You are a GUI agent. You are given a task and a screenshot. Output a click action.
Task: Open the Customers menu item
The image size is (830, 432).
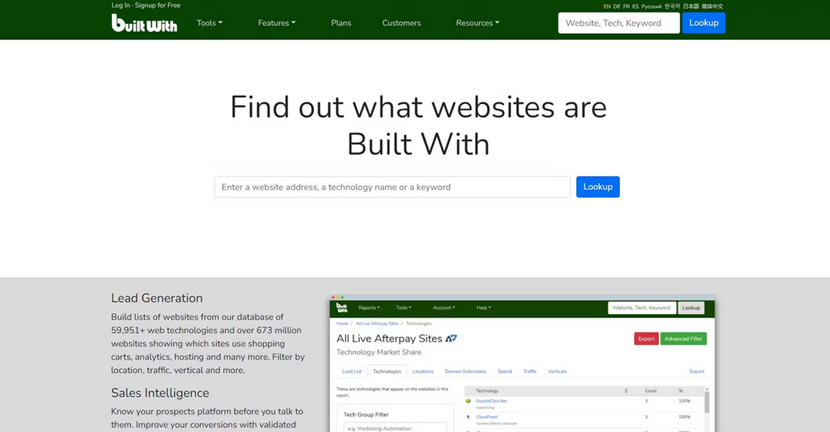point(401,23)
